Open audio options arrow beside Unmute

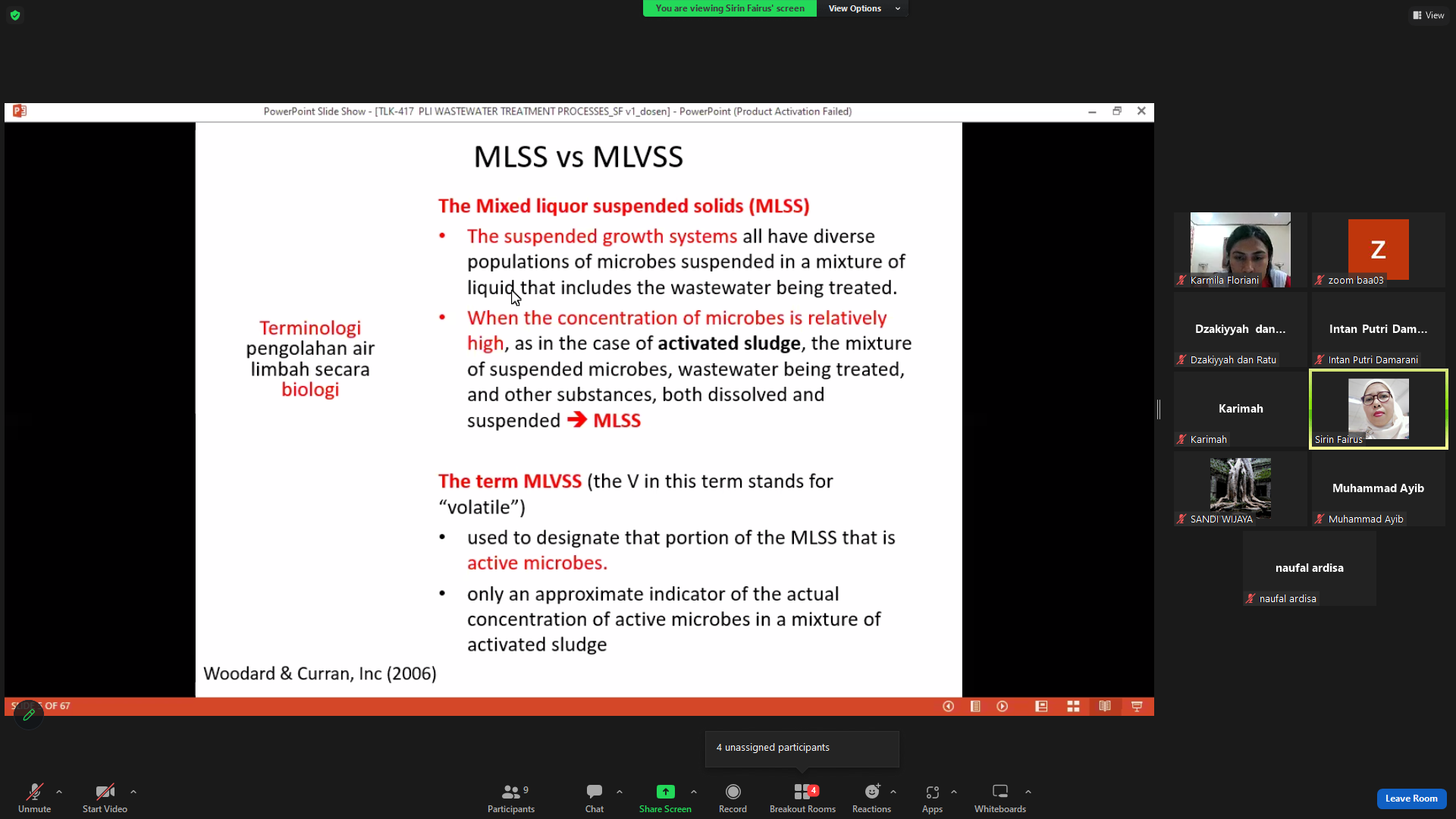click(59, 792)
